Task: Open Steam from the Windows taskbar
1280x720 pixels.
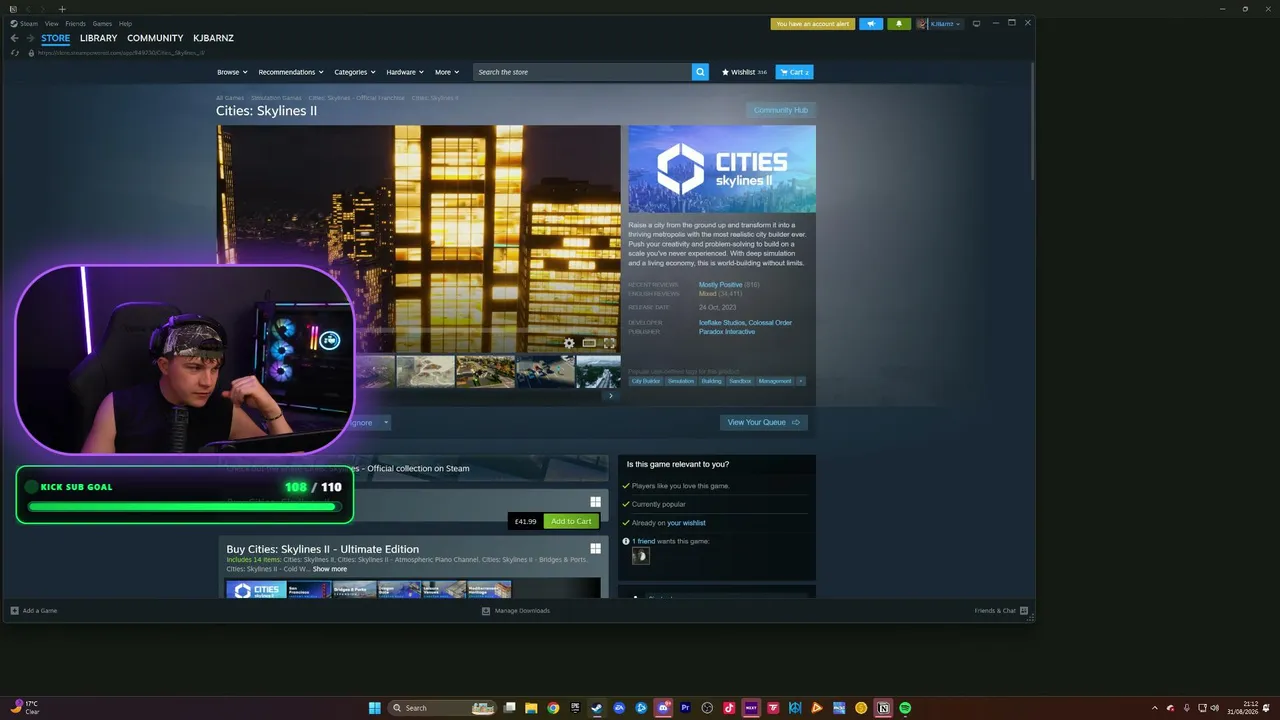Action: click(x=597, y=708)
